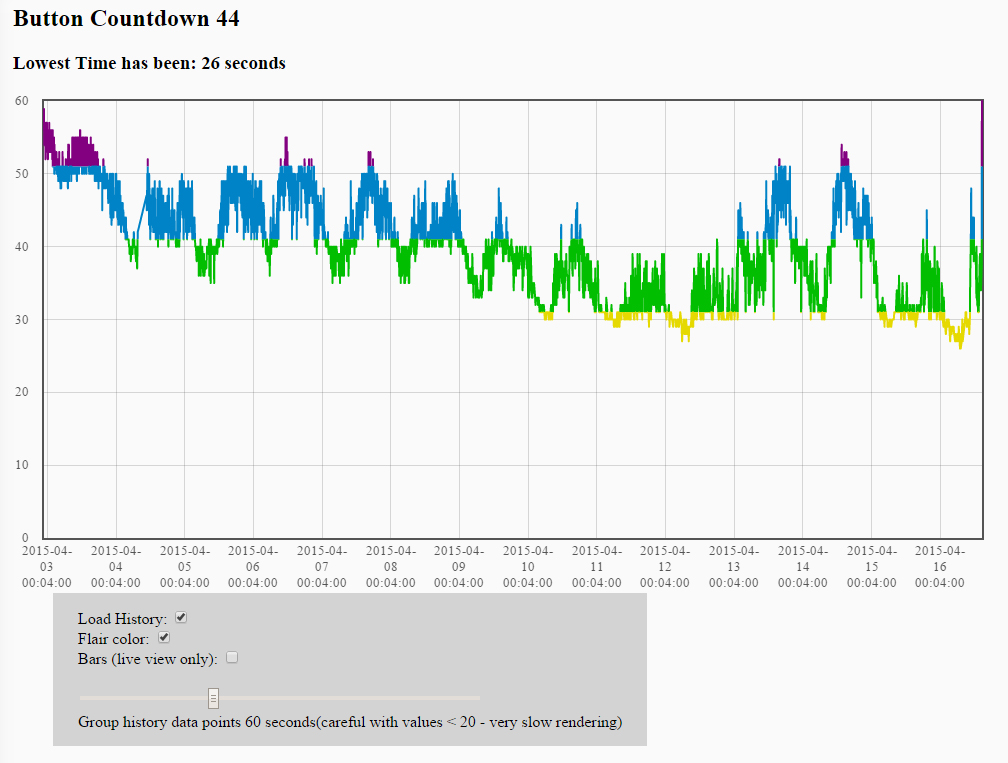Click the 2015-04-13 date label on the x-axis
Viewport: 1008px width, 763px height.
[734, 566]
